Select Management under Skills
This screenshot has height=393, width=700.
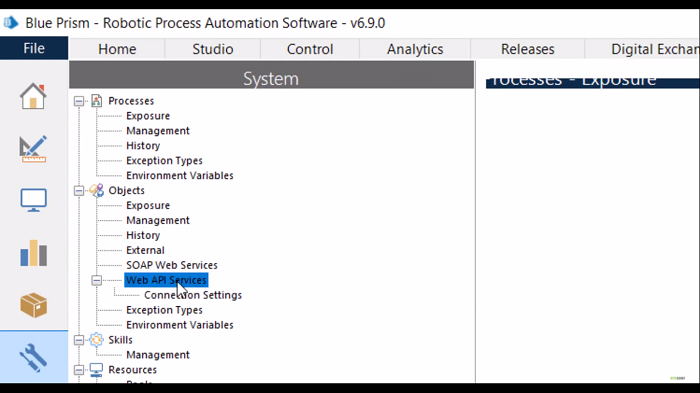158,355
